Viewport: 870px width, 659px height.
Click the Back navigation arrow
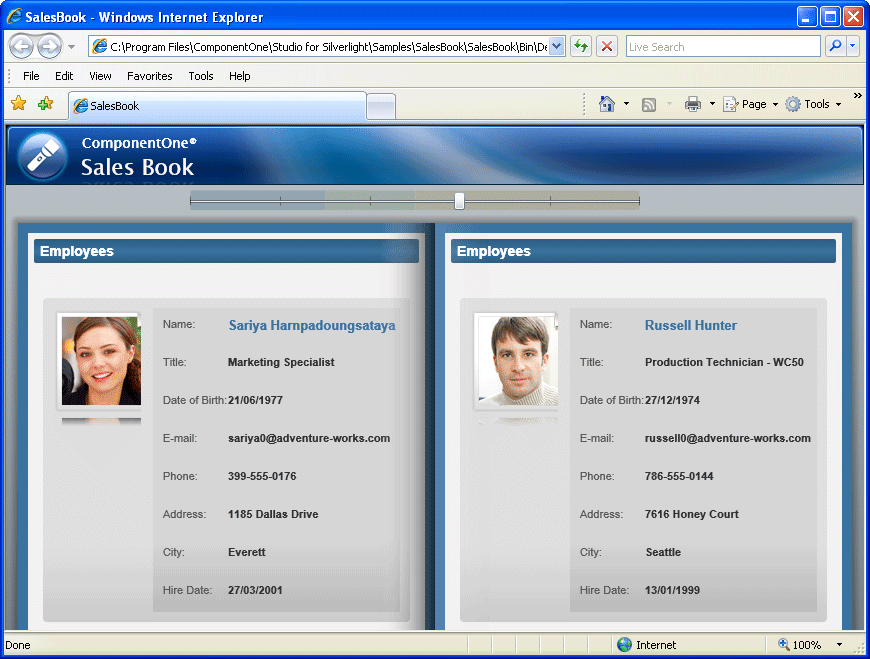coord(20,46)
